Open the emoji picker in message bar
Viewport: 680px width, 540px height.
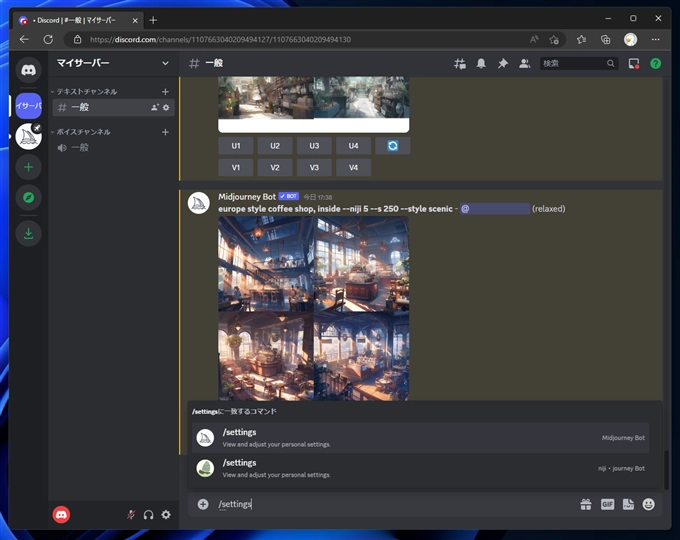[x=649, y=504]
